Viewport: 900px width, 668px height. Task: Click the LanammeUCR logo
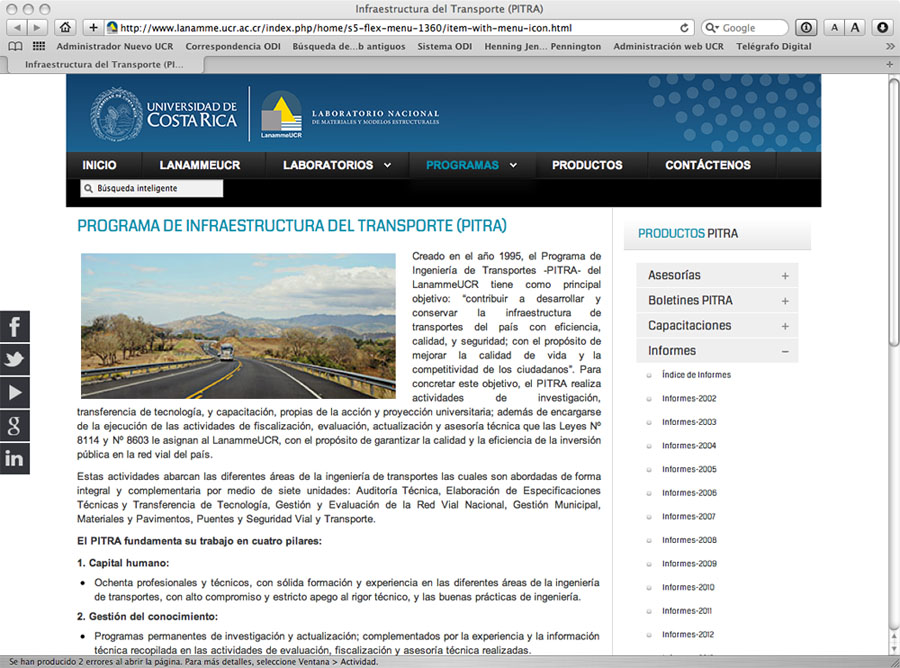tap(281, 114)
